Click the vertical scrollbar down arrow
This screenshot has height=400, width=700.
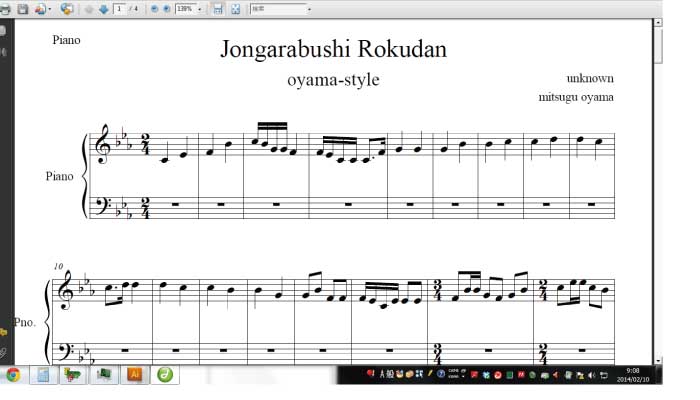(658, 361)
